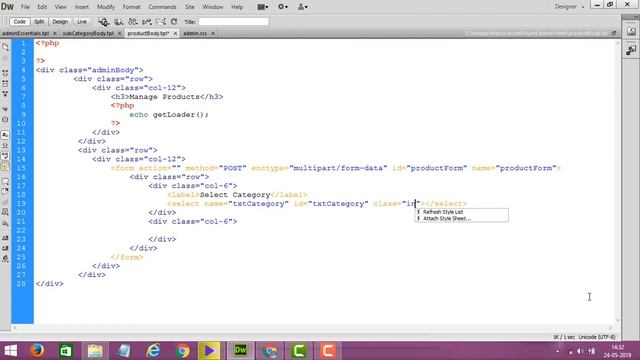Select the productBody.tpl tab

coord(148,33)
